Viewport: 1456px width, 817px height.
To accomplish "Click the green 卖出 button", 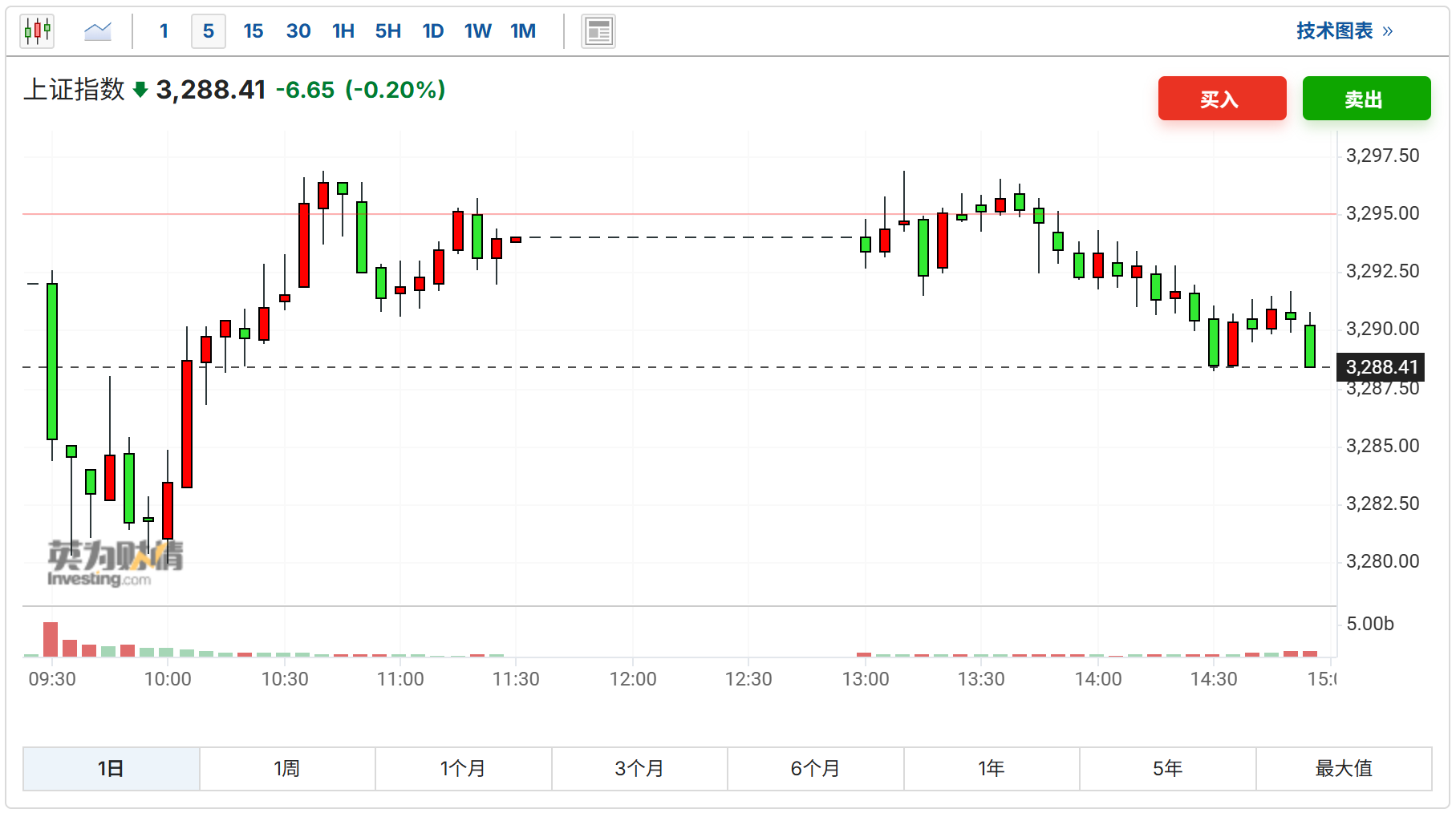I will 1366,99.
